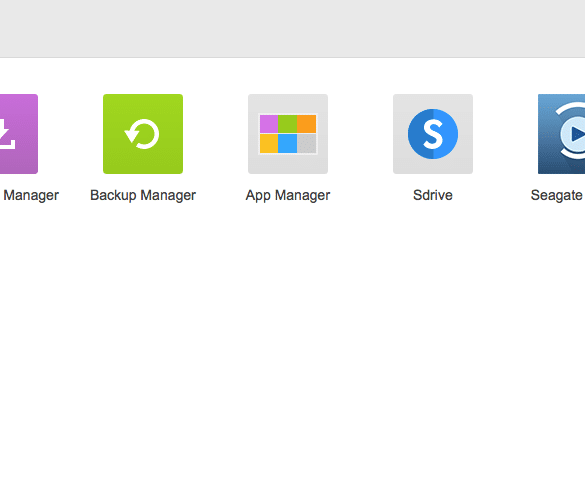
Task: Click the Backup Manager label
Action: tap(143, 196)
